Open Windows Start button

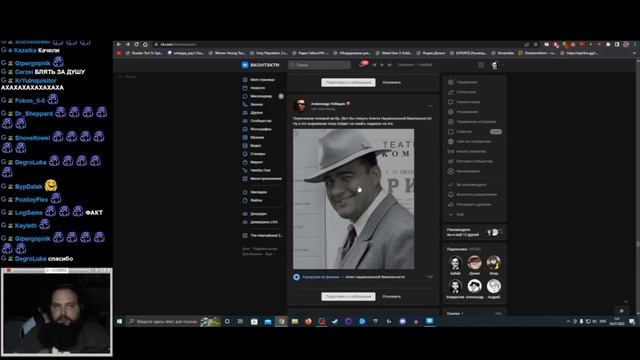coord(120,322)
